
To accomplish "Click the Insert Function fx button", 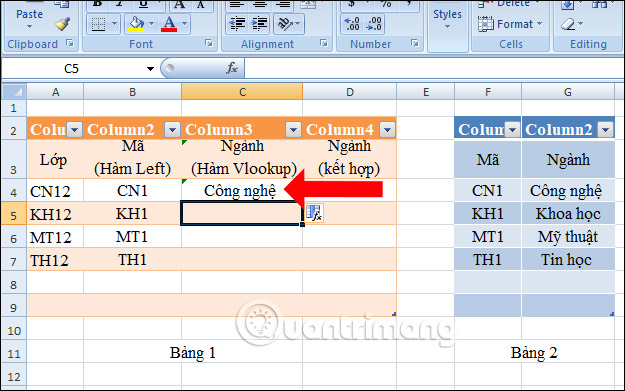I will tap(232, 69).
